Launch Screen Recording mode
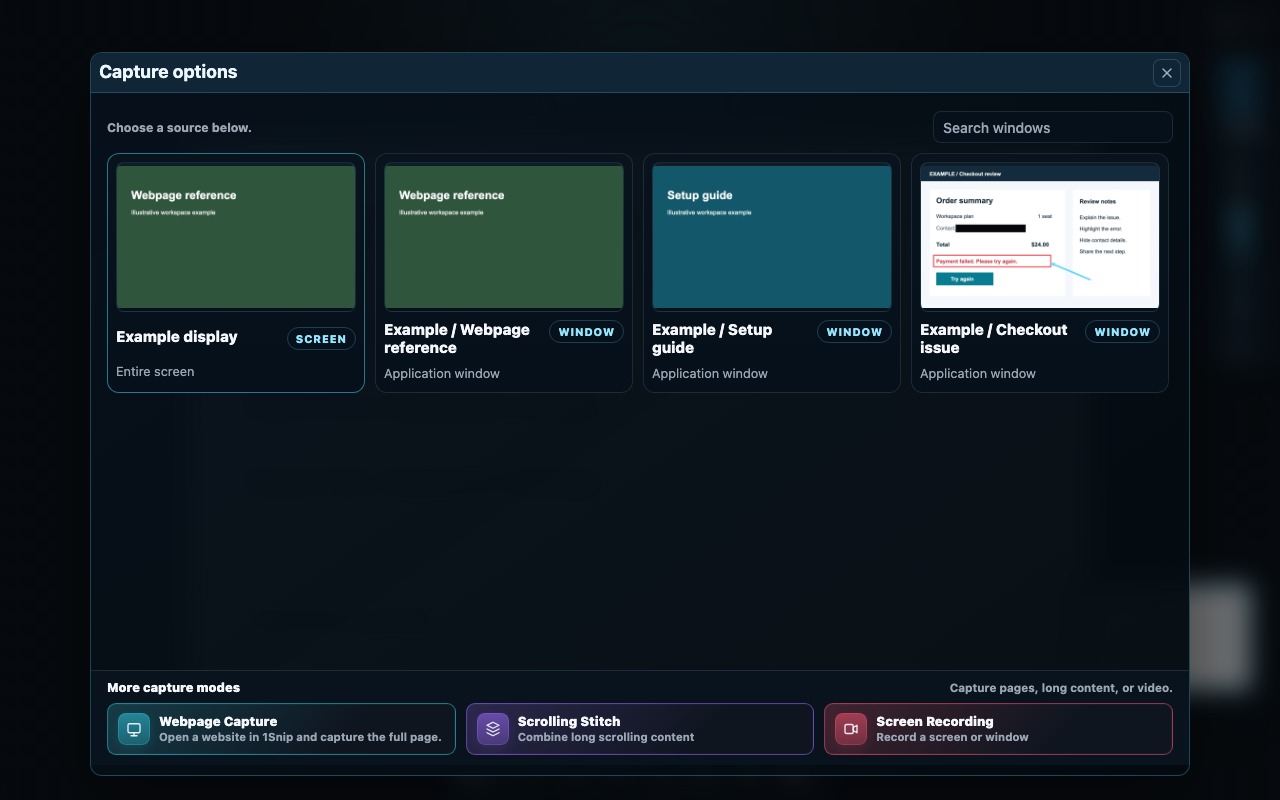Viewport: 1280px width, 800px height. click(998, 729)
